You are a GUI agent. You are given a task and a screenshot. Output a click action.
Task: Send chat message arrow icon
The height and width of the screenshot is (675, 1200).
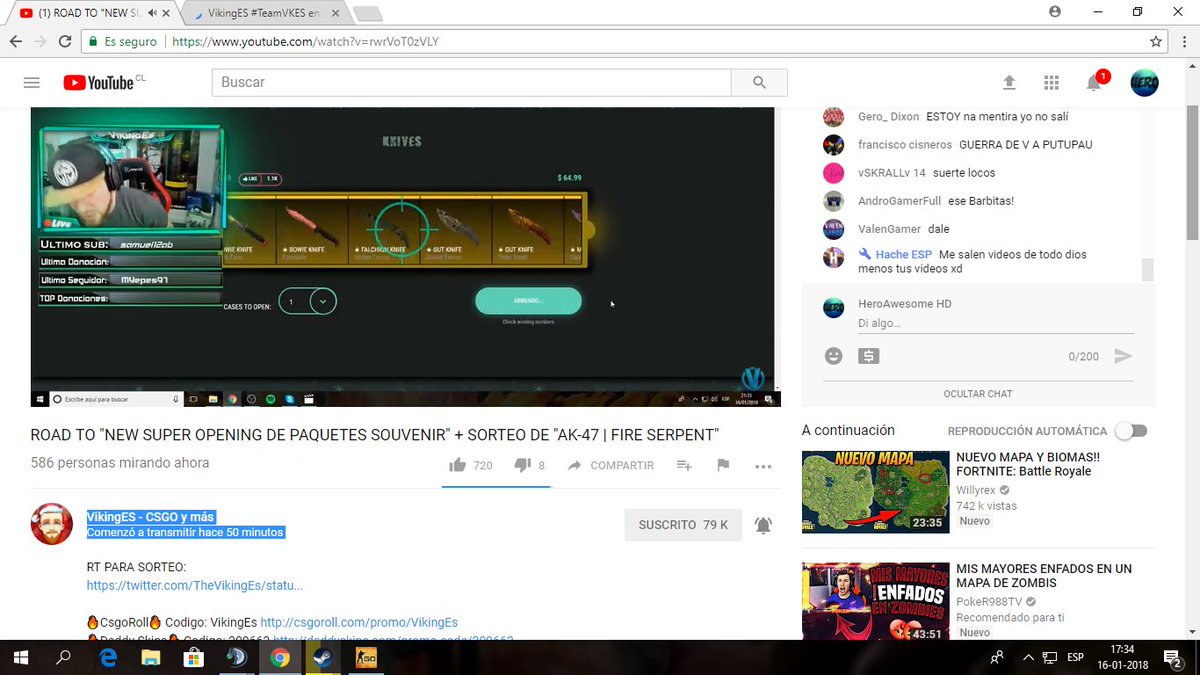[x=1124, y=356]
